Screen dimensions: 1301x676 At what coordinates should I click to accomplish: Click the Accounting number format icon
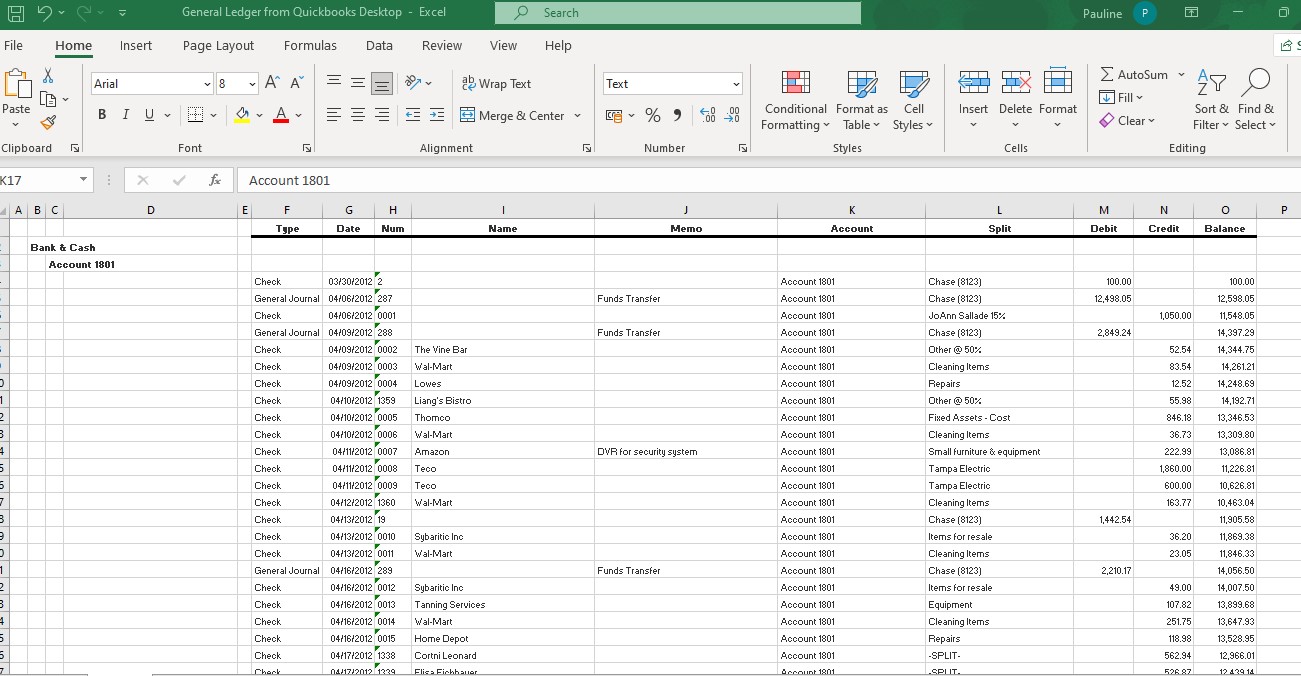tap(614, 115)
